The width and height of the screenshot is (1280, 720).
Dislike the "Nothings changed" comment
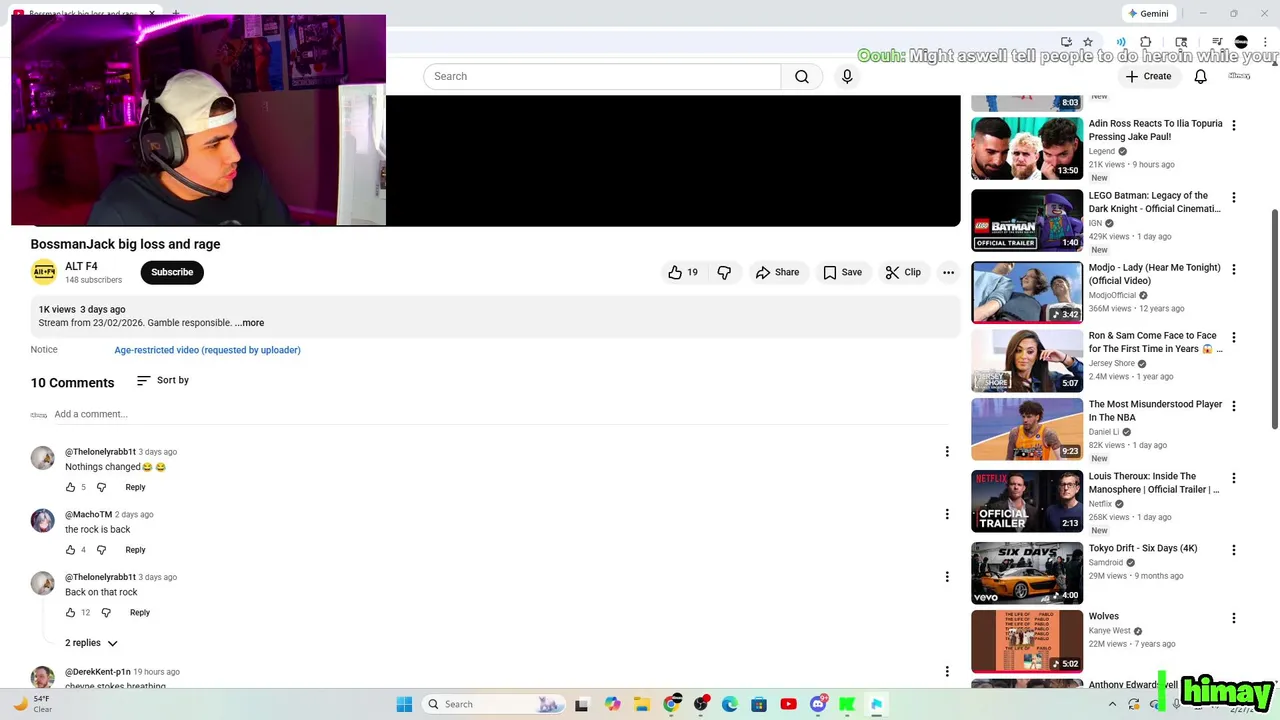[101, 487]
